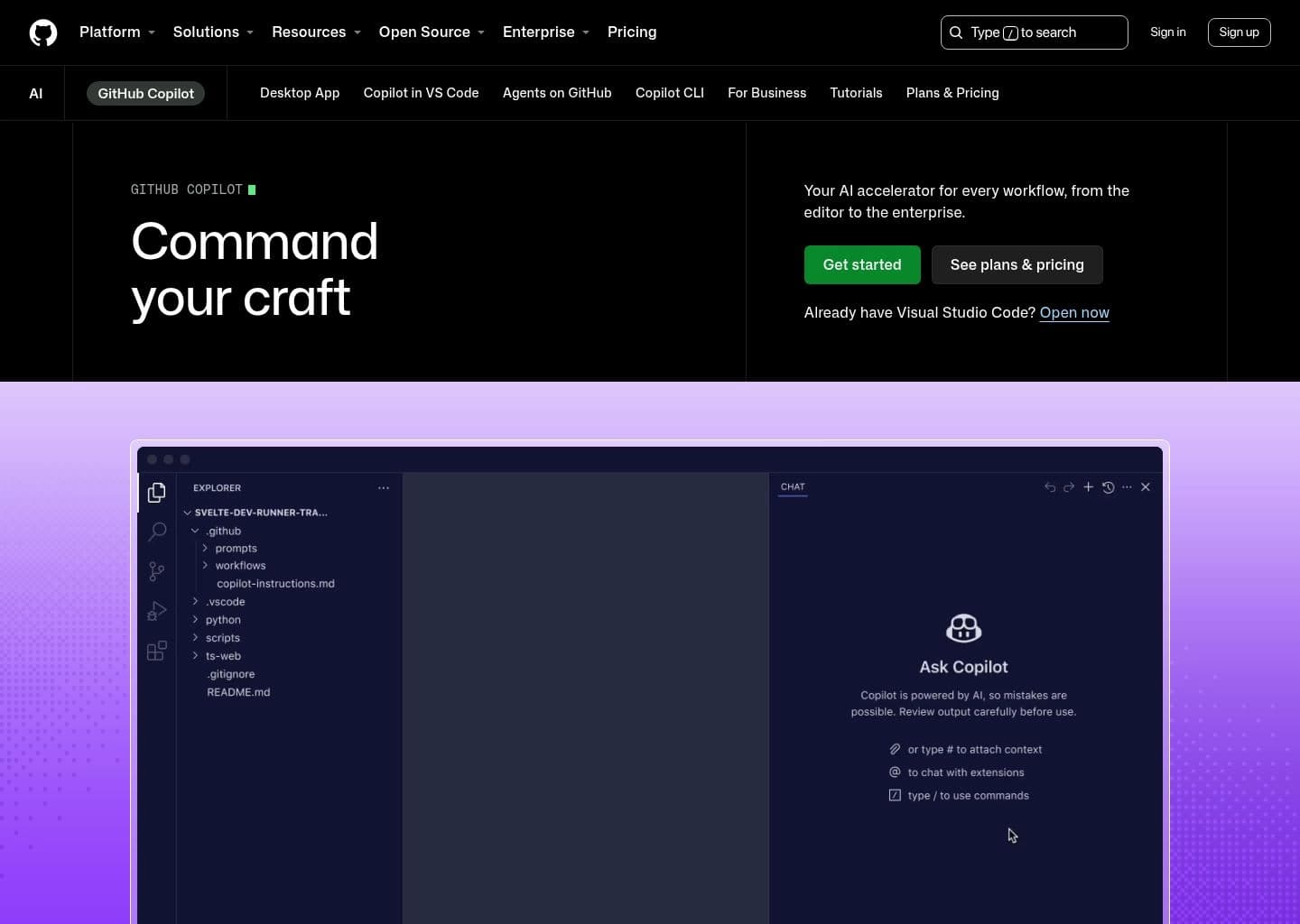Click the chat panel more options dots

[x=1127, y=487]
